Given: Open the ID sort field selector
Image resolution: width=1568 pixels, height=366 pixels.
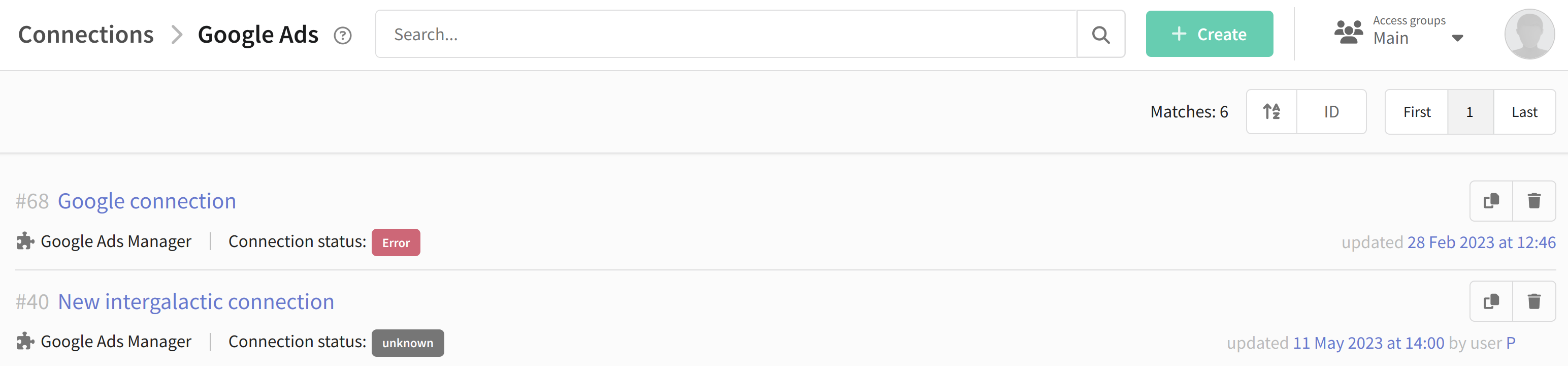Looking at the screenshot, I should [1331, 111].
